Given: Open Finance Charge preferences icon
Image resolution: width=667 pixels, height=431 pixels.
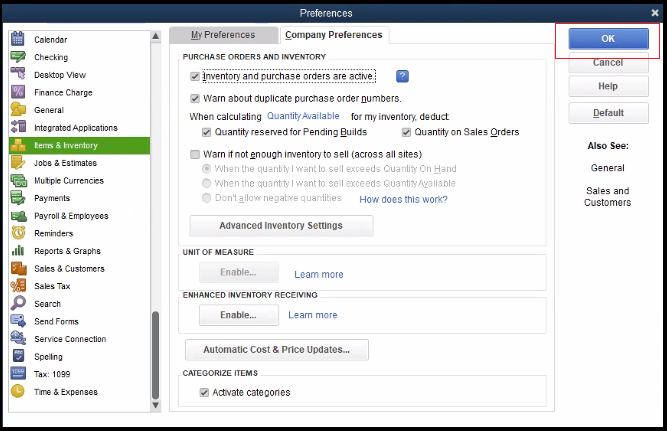Looking at the screenshot, I should (17, 92).
